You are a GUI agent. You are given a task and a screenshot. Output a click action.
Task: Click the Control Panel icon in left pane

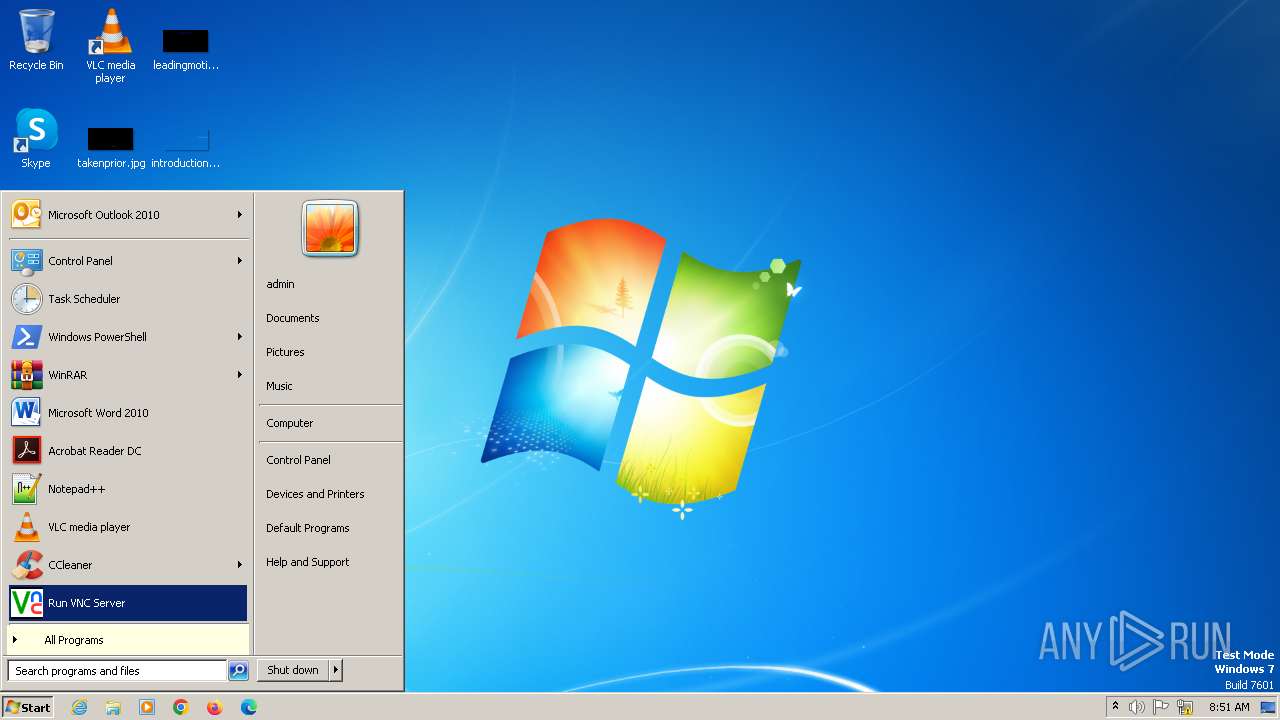click(x=27, y=260)
